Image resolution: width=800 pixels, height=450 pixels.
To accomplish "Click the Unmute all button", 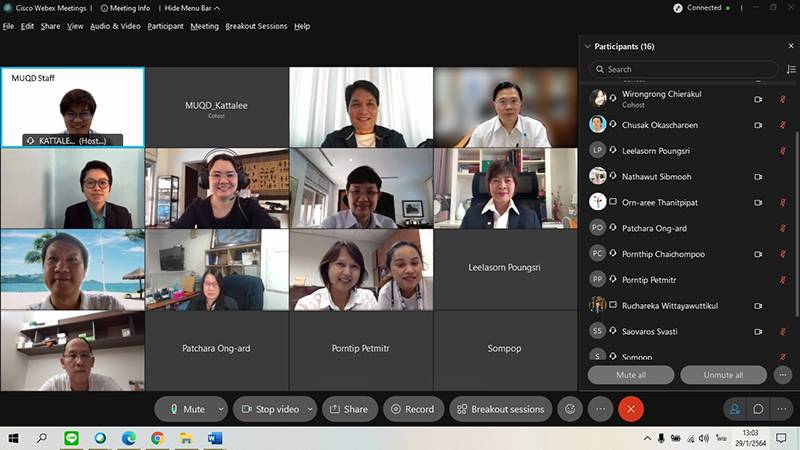I will [x=723, y=375].
